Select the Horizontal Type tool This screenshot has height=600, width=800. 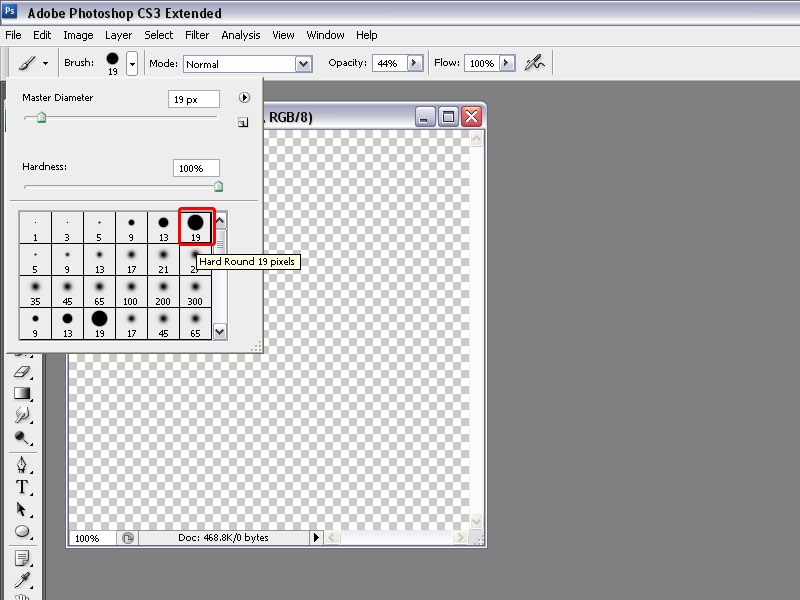23,487
